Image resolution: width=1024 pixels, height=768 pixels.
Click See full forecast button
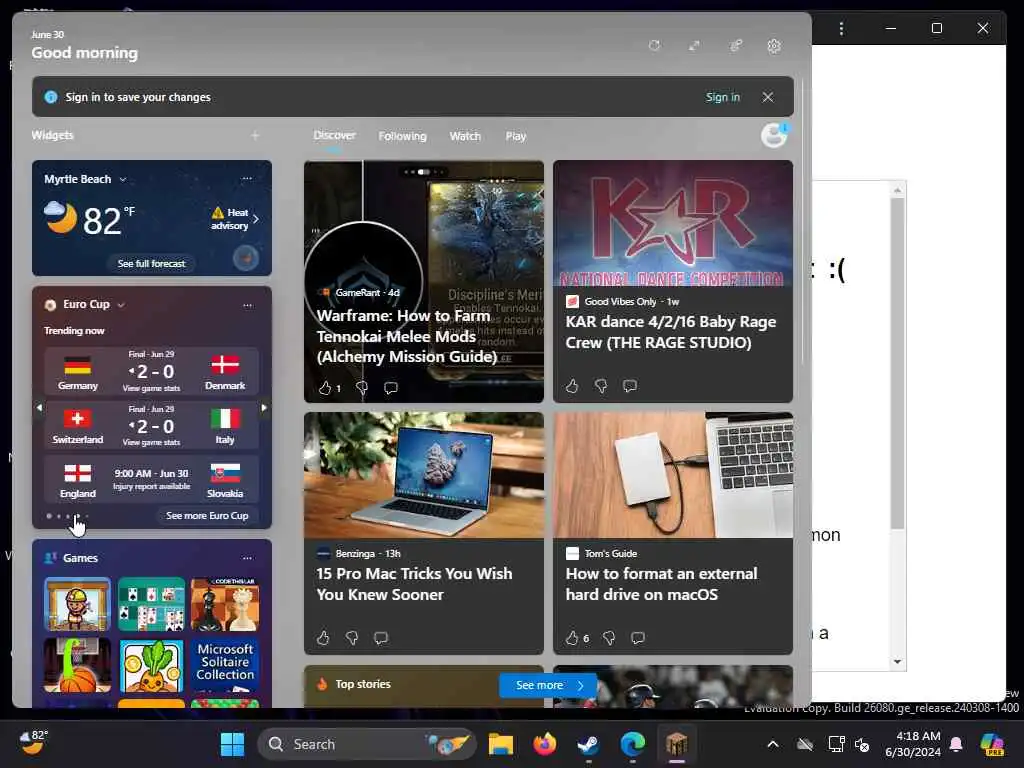tap(152, 263)
